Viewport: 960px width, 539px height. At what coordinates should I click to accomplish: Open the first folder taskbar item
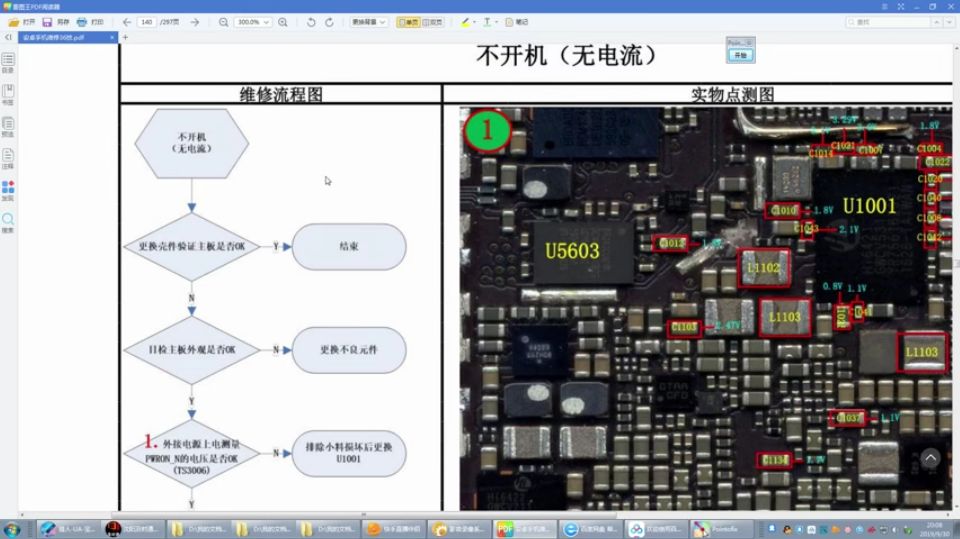pos(197,529)
